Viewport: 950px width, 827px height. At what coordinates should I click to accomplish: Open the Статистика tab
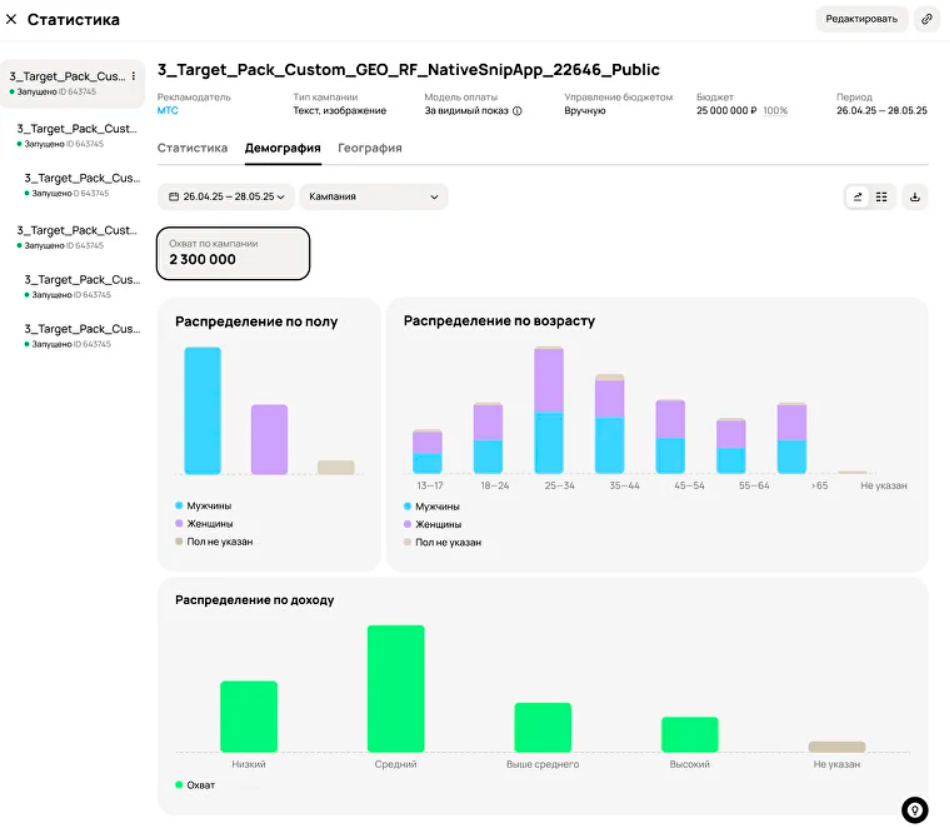click(192, 148)
